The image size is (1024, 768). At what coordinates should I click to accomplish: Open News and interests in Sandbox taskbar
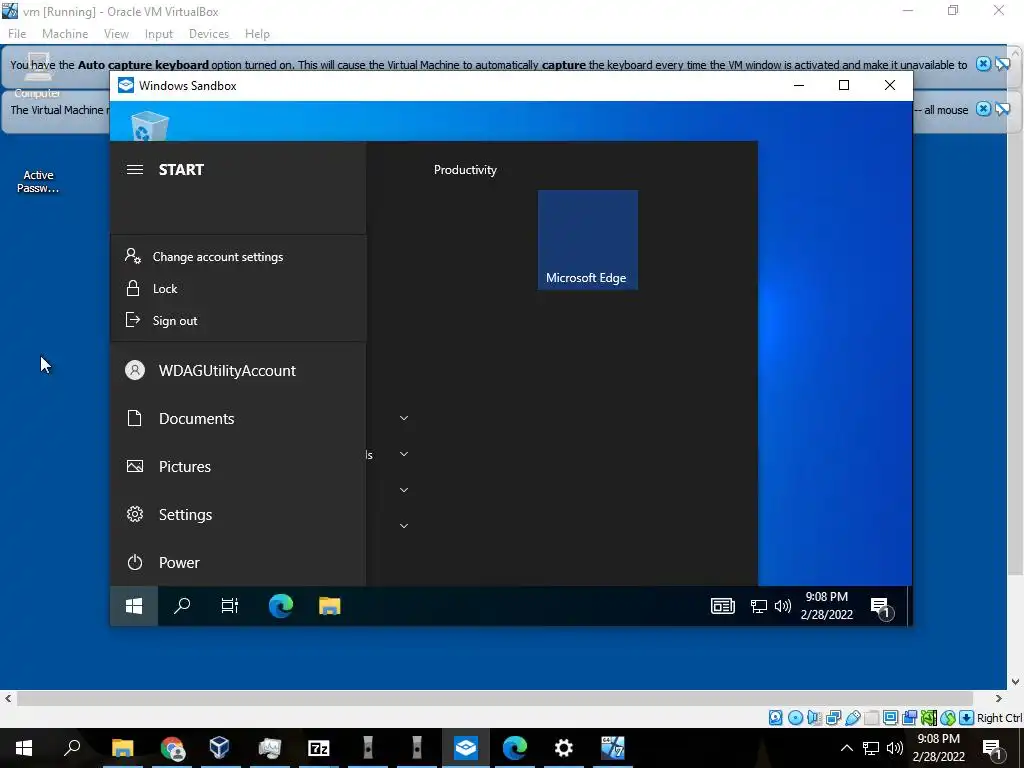pos(723,607)
